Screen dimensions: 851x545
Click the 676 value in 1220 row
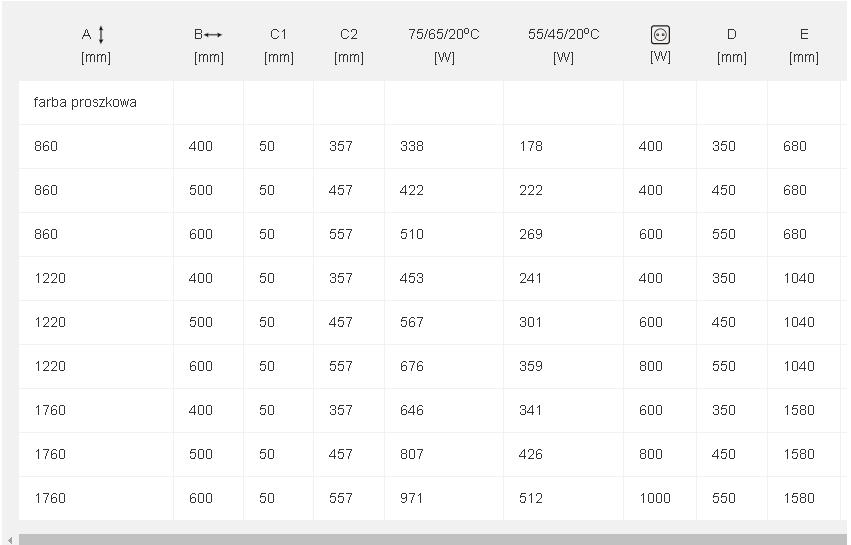411,366
